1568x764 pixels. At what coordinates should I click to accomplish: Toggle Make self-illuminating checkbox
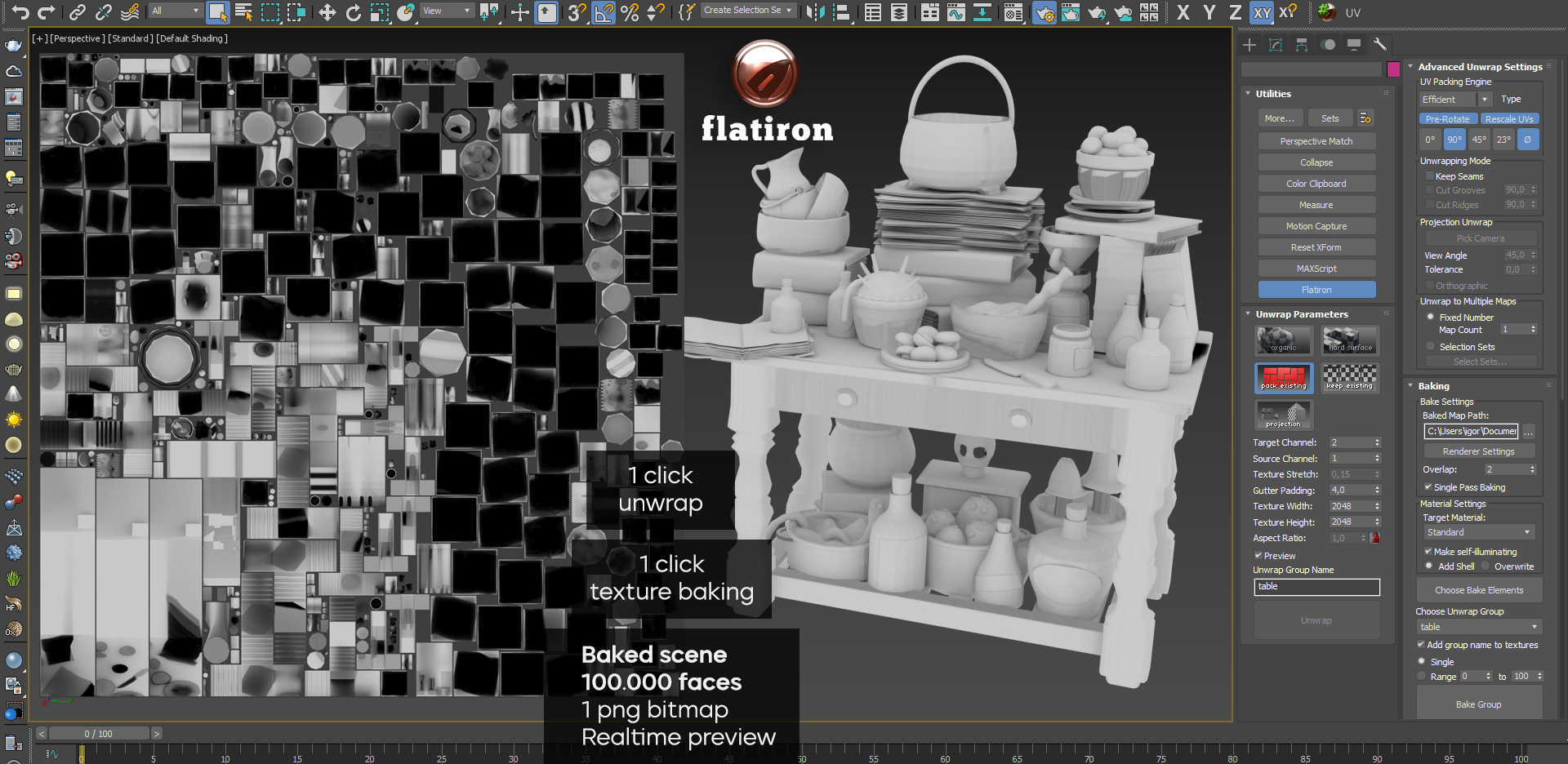tap(1428, 552)
